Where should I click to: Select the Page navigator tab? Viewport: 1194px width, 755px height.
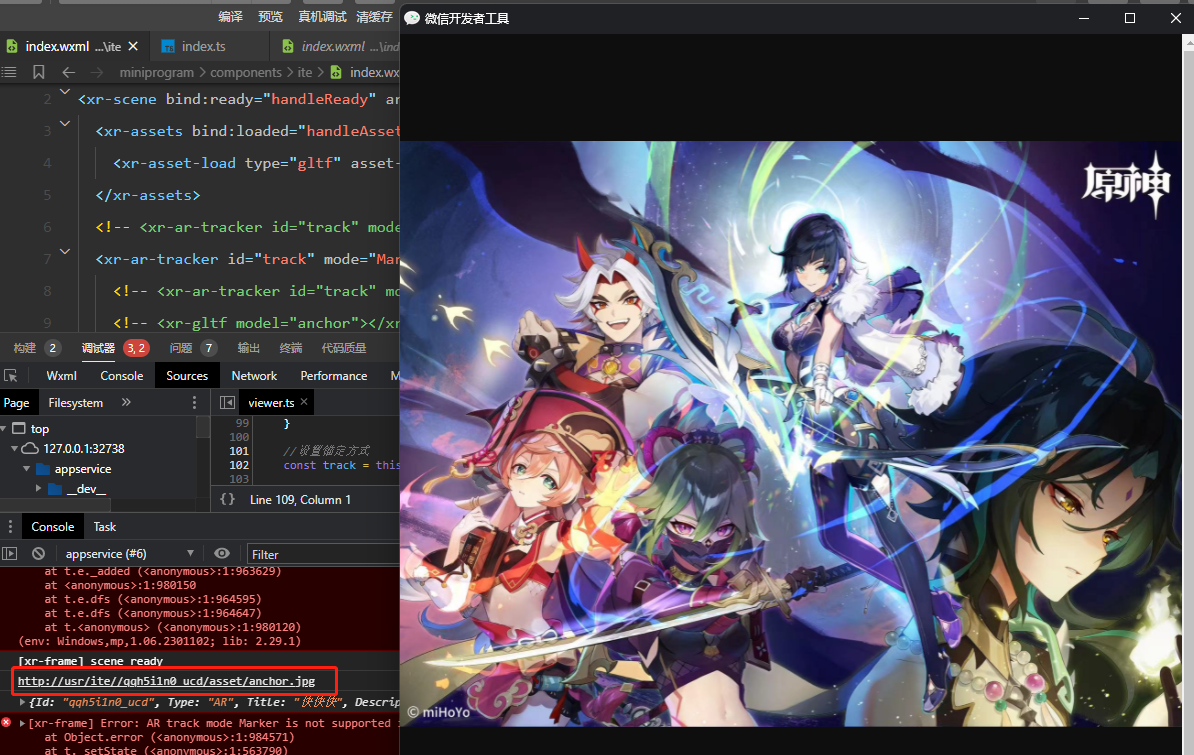[17, 403]
